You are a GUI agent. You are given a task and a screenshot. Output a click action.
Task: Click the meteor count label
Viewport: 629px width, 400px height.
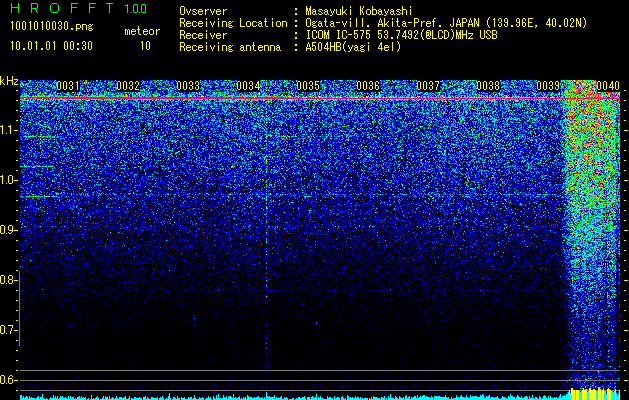(x=142, y=31)
